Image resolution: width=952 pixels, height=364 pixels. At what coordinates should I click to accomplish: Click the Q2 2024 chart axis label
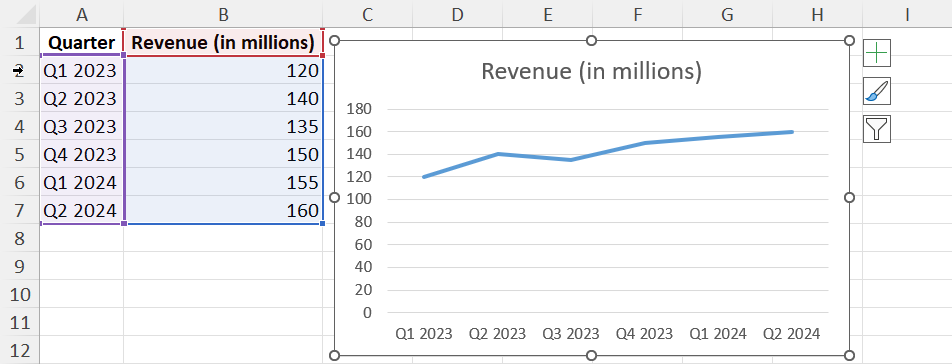pos(792,334)
